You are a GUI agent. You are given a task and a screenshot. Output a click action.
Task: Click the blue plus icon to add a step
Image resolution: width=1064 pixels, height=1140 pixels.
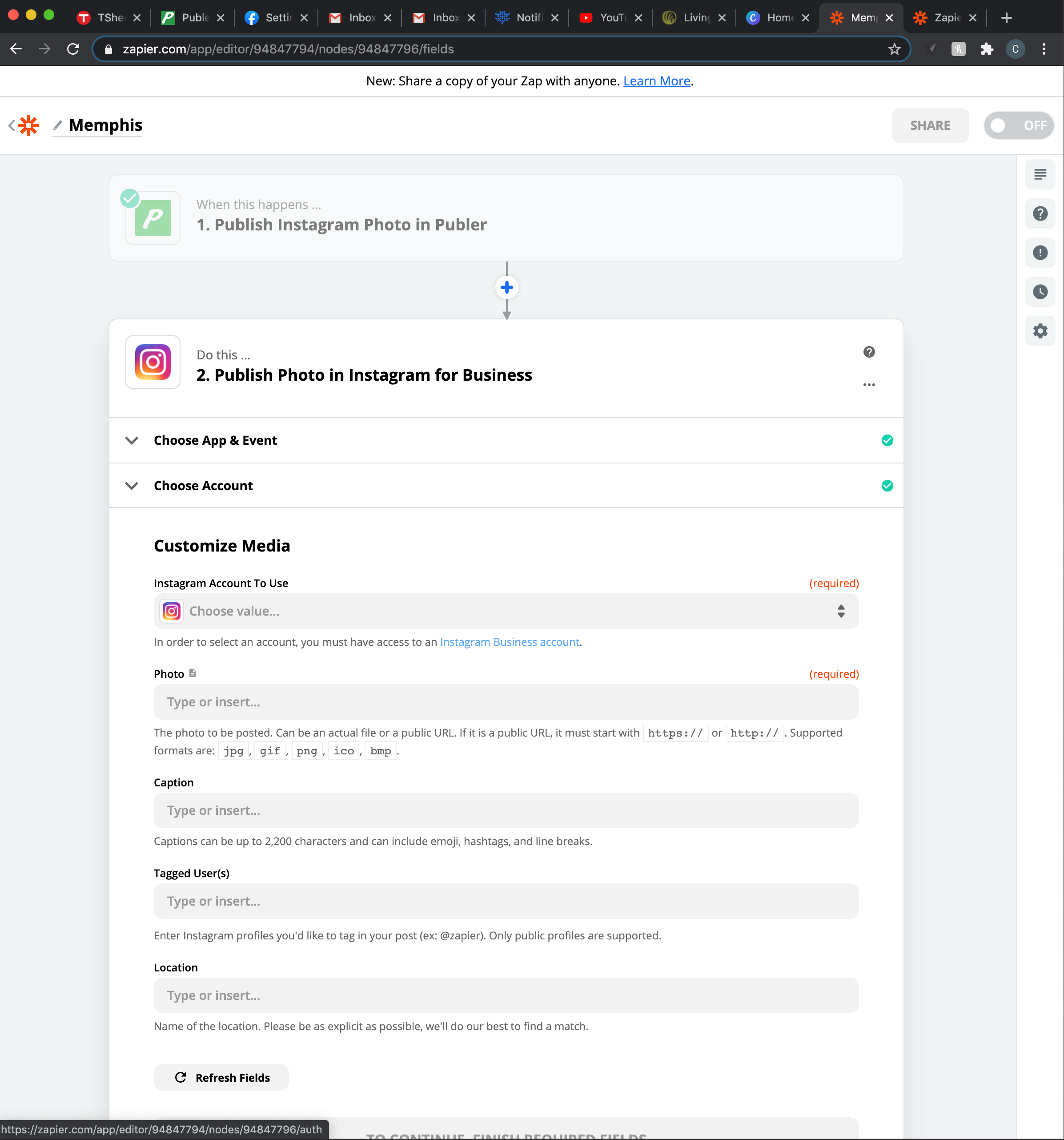(507, 287)
